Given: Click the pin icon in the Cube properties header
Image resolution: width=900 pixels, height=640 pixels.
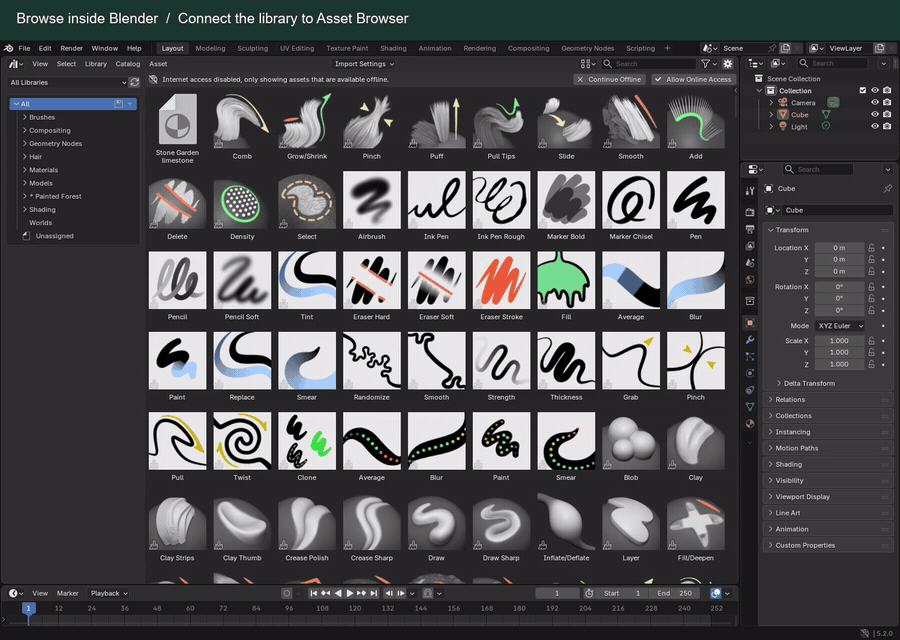Looking at the screenshot, I should 887,188.
